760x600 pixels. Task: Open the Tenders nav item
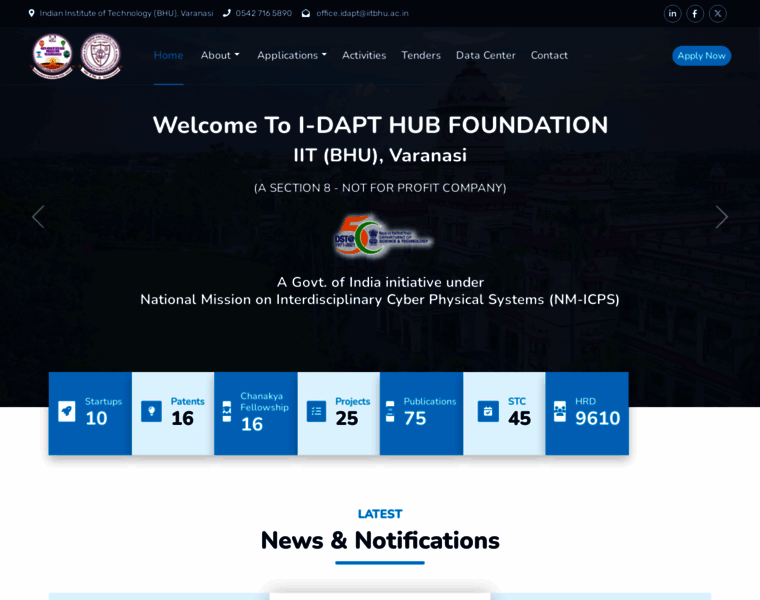click(421, 55)
